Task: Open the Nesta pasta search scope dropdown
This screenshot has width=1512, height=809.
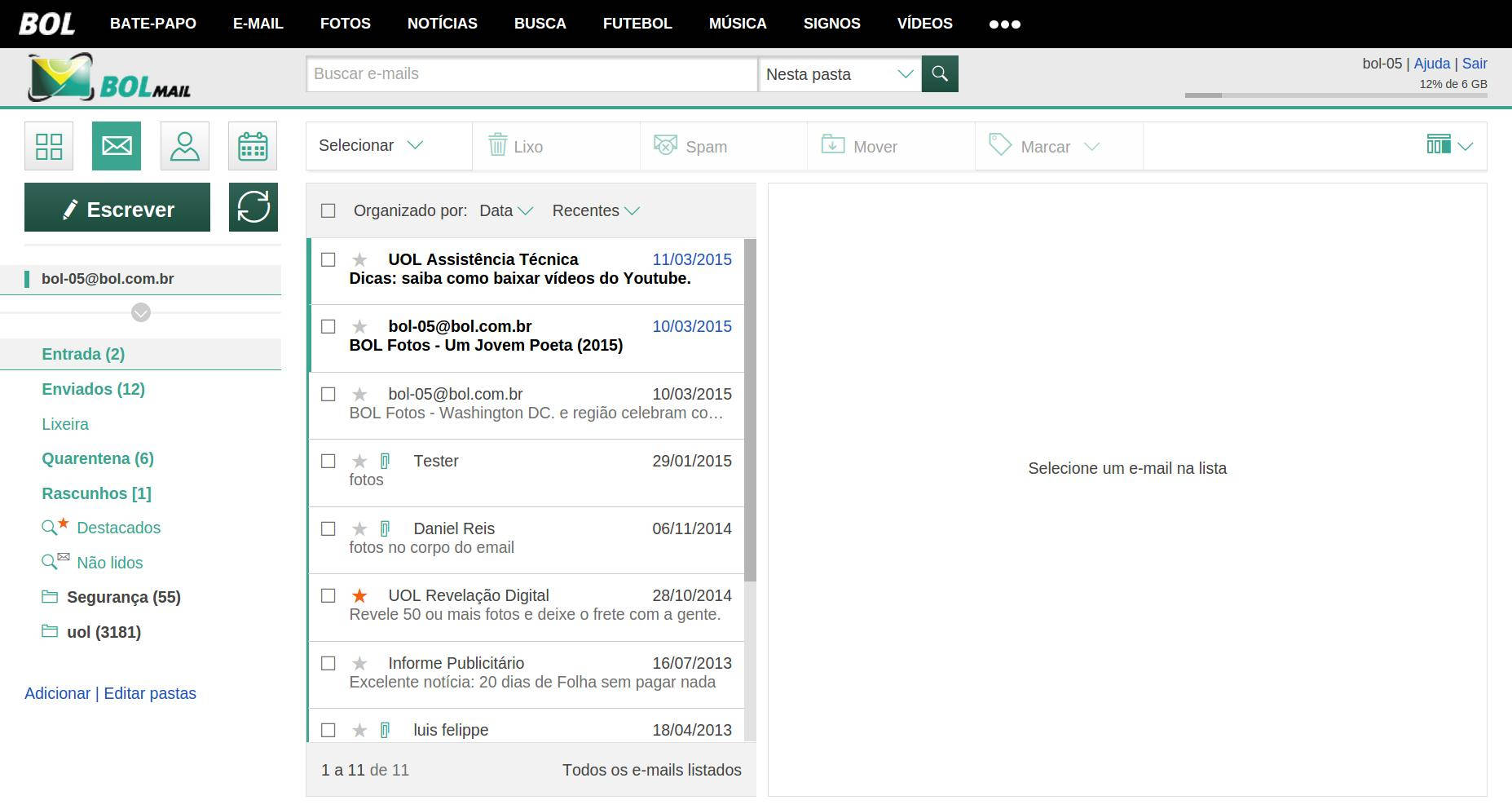Action: coord(840,74)
